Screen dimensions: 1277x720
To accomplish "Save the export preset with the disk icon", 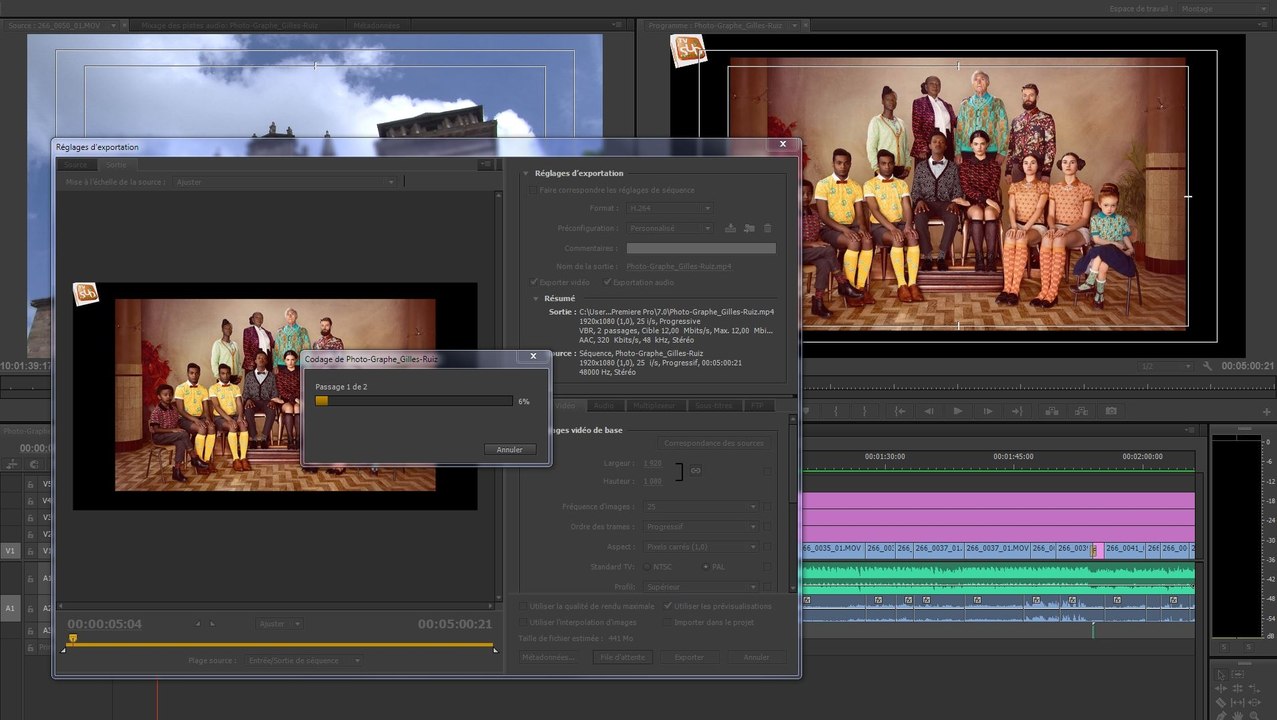I will pos(730,228).
